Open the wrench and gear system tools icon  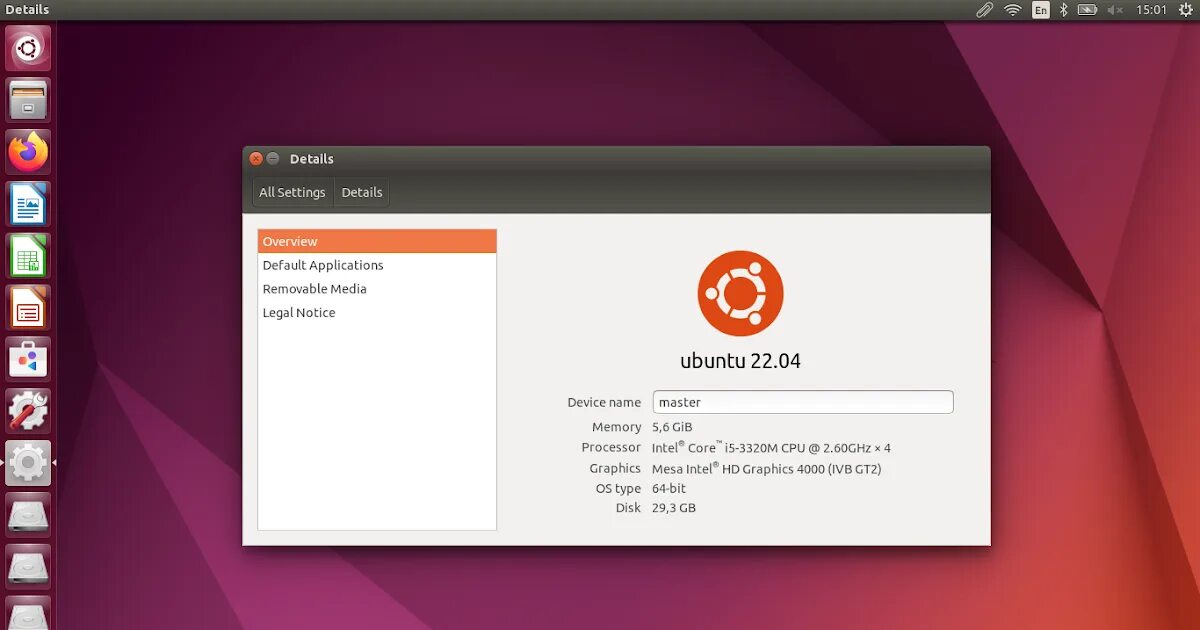28,411
